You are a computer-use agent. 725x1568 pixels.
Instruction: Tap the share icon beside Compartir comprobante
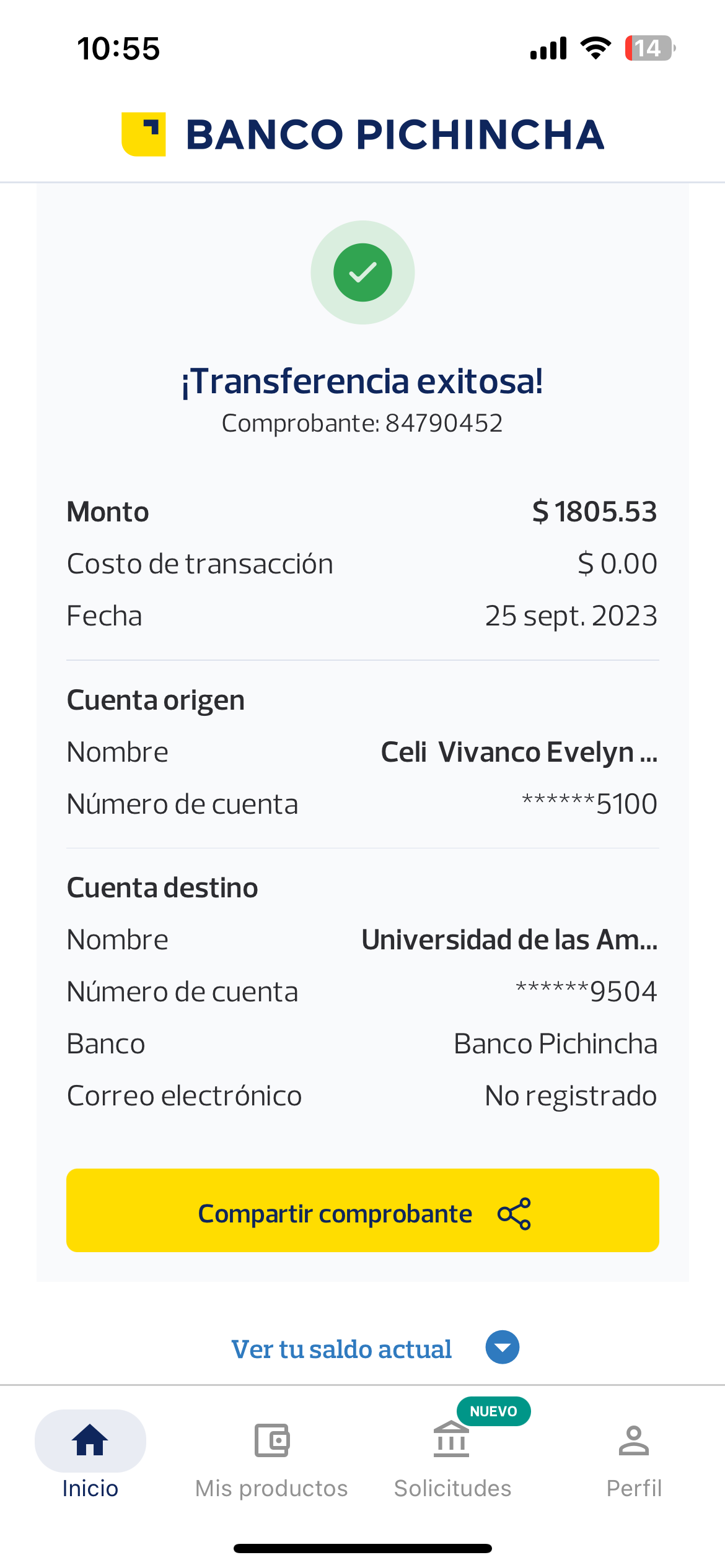click(514, 1214)
